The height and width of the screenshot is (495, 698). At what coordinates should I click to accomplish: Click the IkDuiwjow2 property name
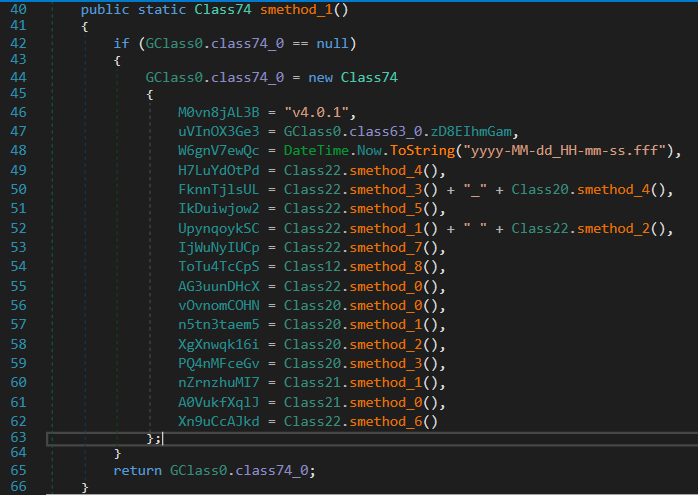(x=219, y=209)
